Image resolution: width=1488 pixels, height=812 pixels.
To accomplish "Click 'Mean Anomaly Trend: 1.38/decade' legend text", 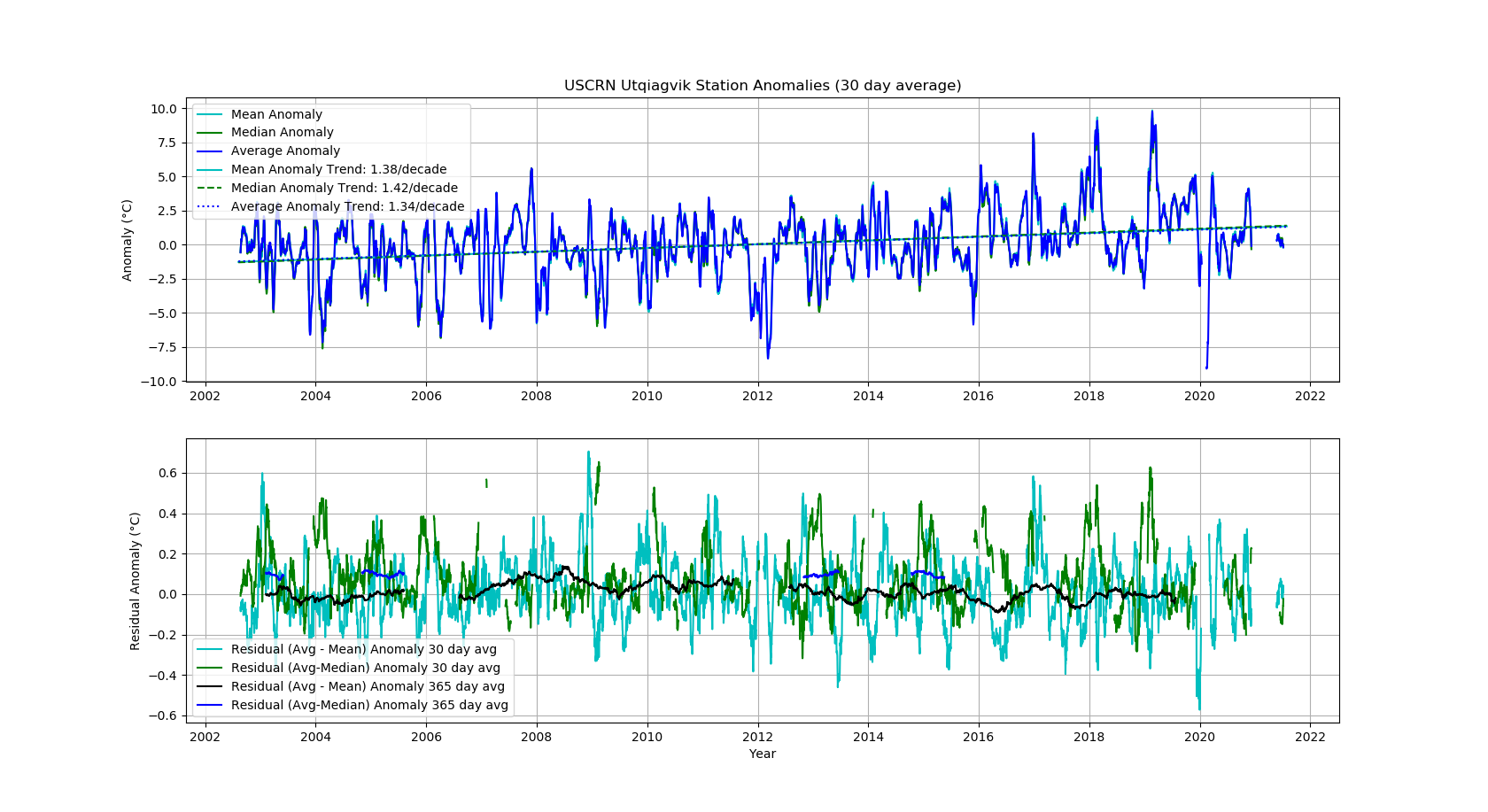I will tap(338, 170).
